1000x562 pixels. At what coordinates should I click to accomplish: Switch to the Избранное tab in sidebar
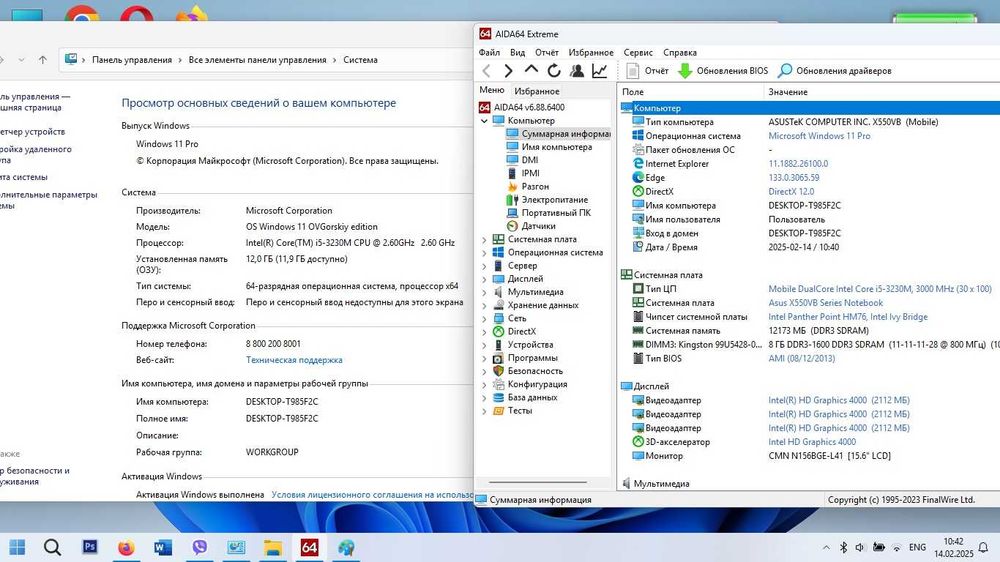tap(537, 91)
